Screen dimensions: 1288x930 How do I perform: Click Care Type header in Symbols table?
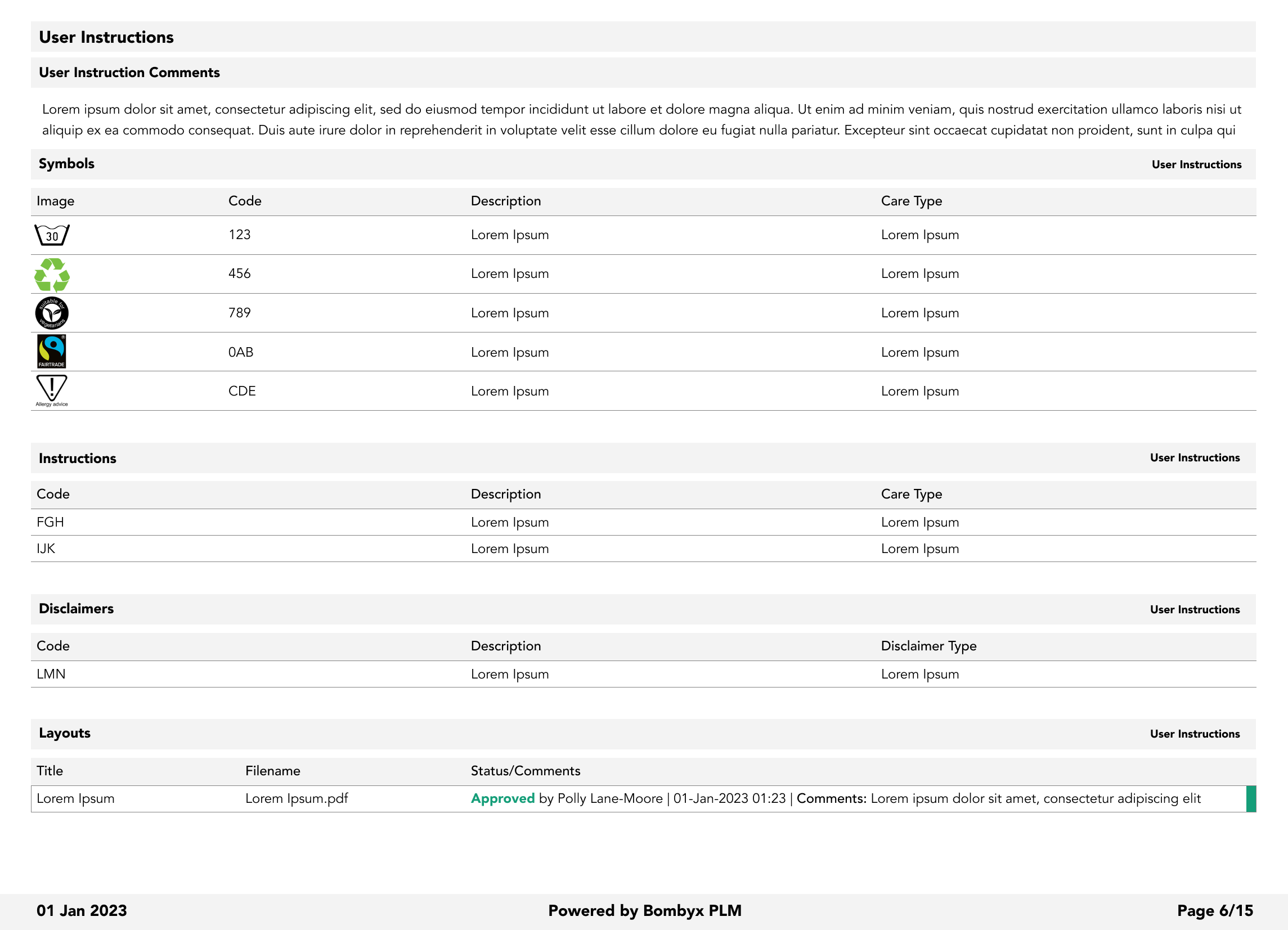coord(912,201)
